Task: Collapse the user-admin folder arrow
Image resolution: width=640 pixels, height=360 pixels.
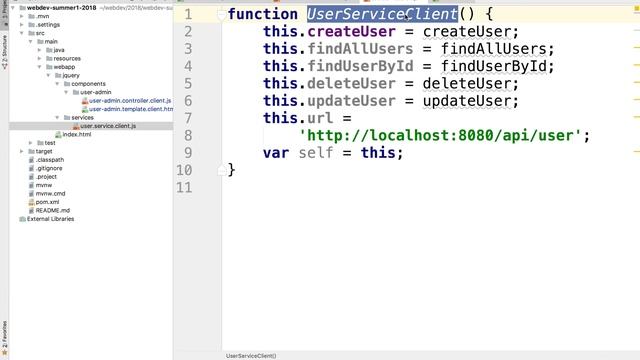Action: (x=67, y=92)
